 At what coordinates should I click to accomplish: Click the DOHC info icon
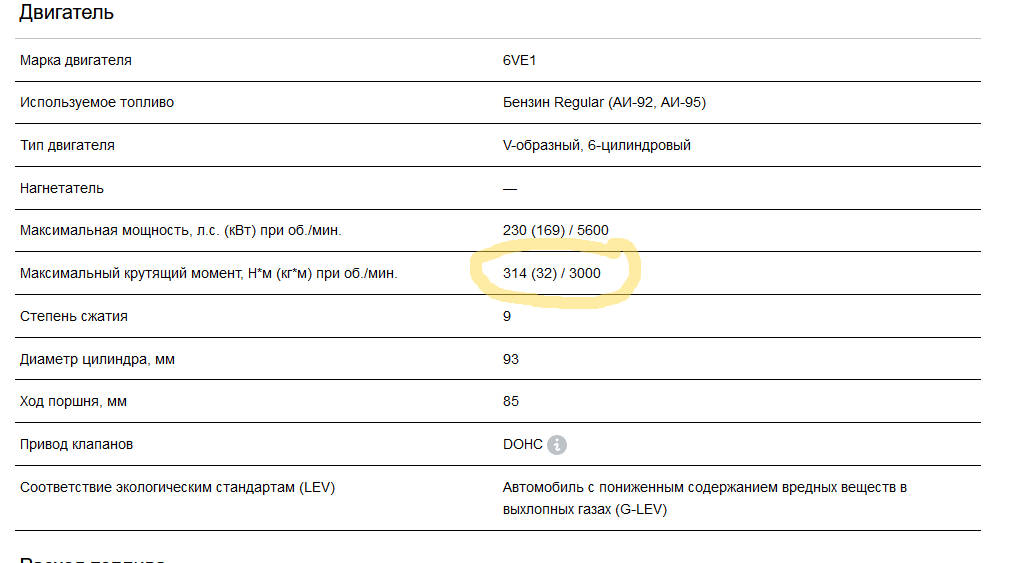(x=557, y=444)
